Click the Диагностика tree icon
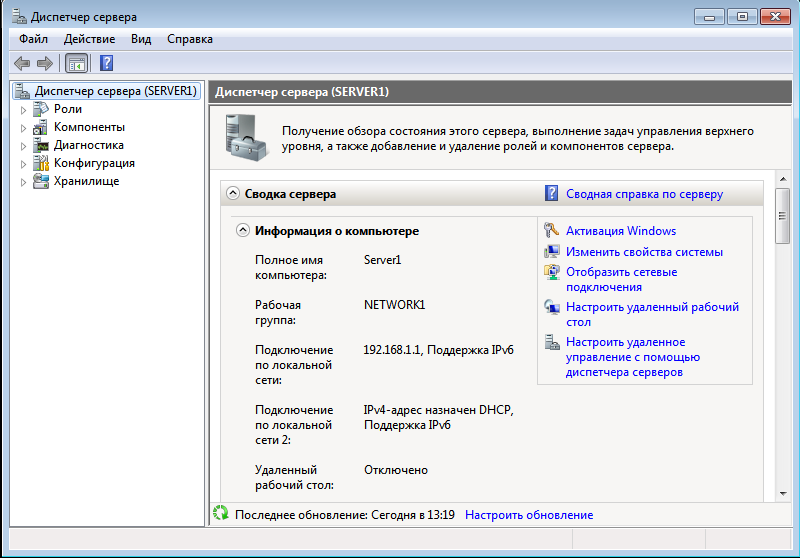Viewport: 800px width, 558px height. coord(41,145)
